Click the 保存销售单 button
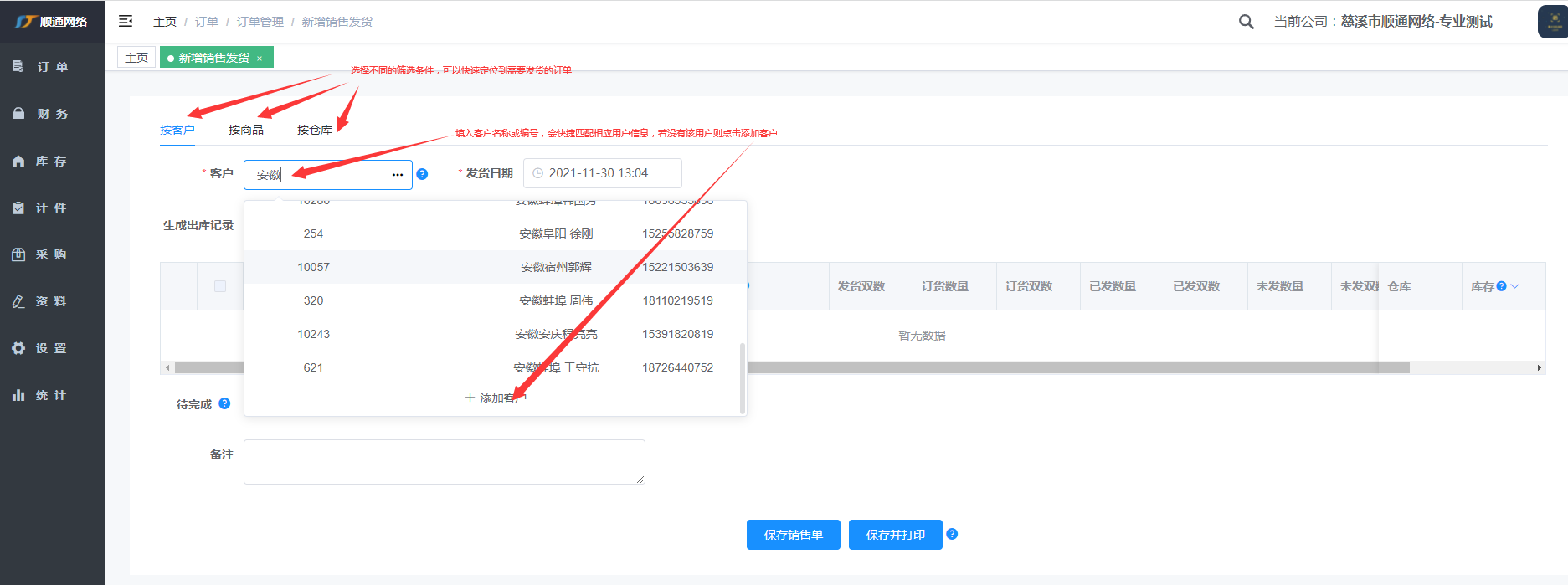This screenshot has width=1568, height=585. pos(793,535)
